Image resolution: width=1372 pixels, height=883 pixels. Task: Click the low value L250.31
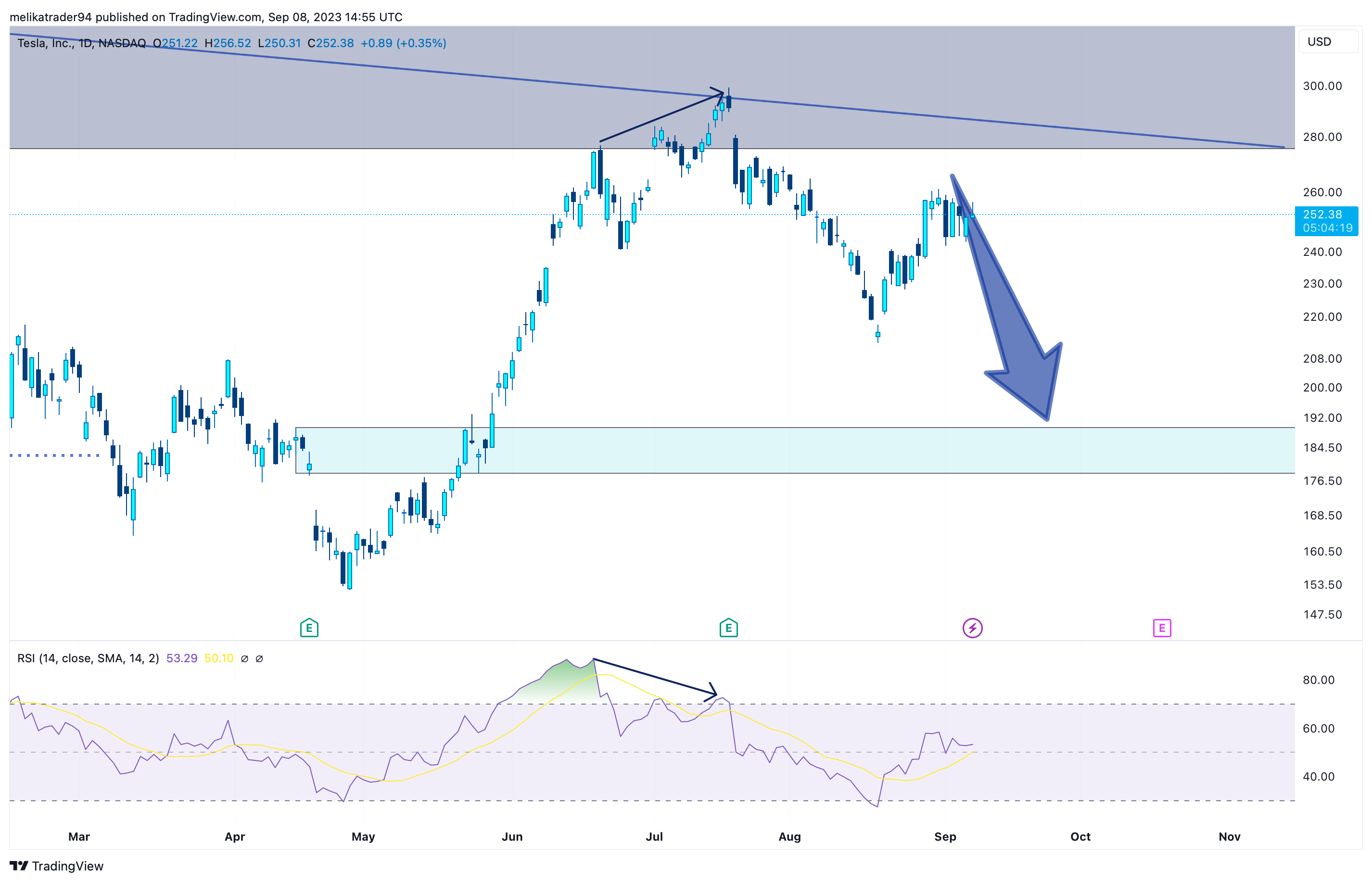[279, 43]
